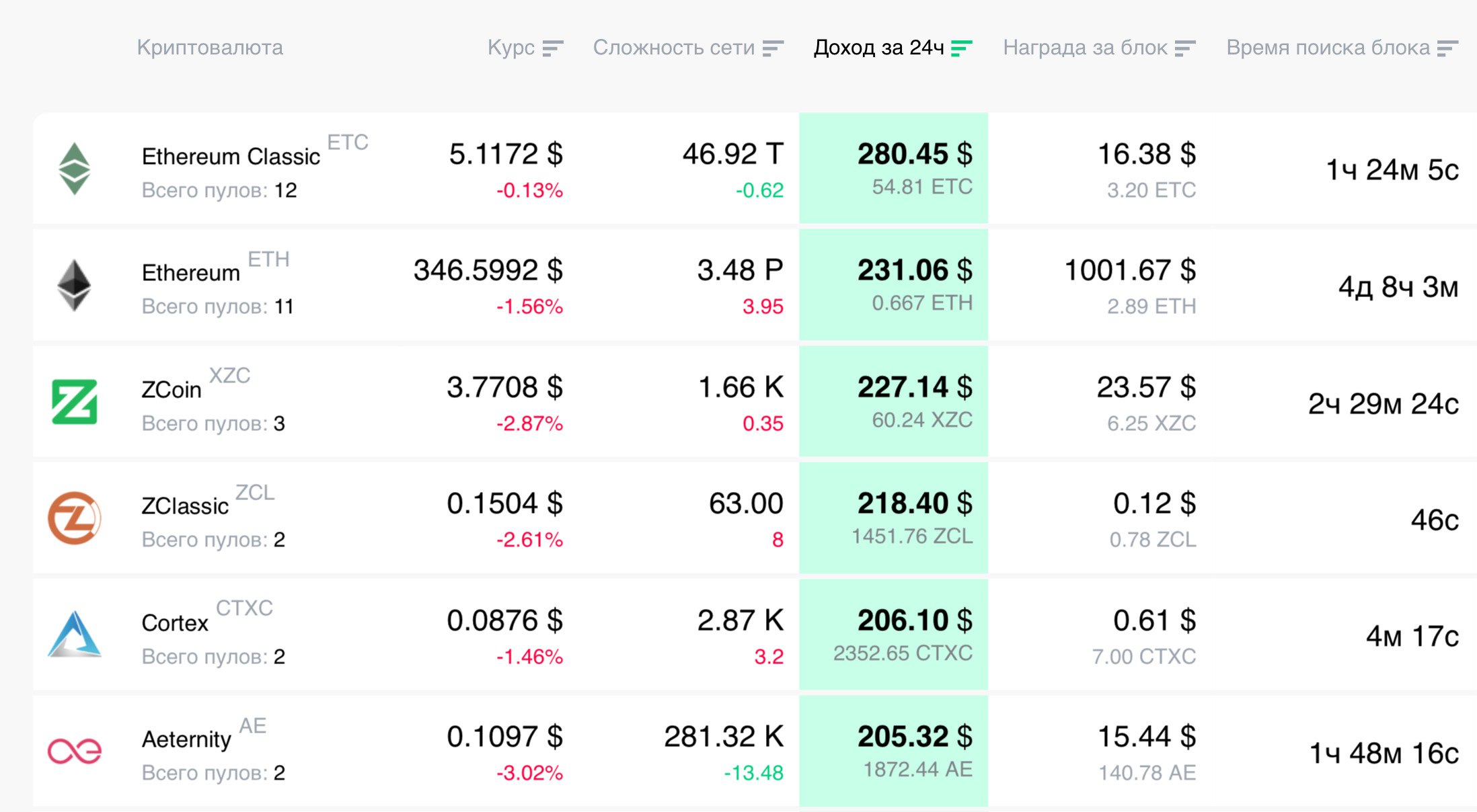This screenshot has height=812, width=1477.
Task: Click the green ZCoin logo
Action: [x=75, y=402]
